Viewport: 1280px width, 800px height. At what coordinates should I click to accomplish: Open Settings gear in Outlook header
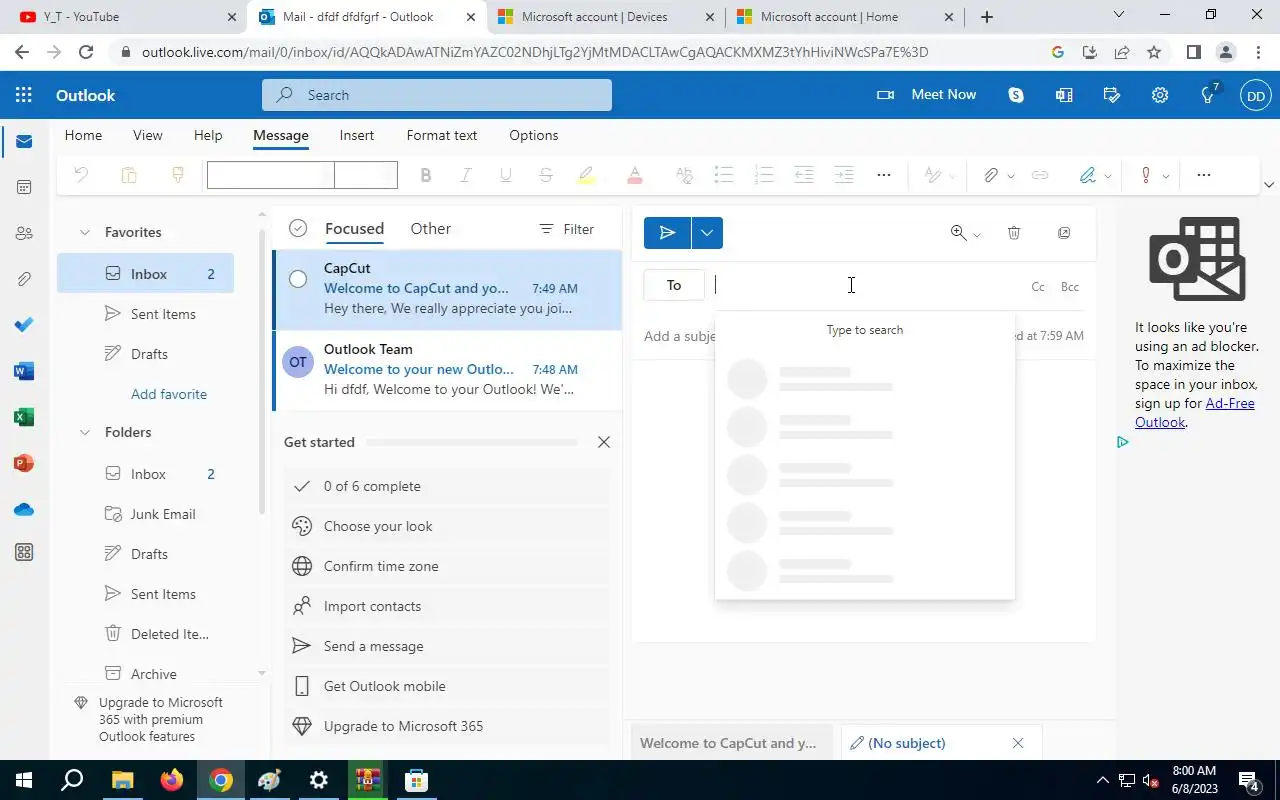[x=1160, y=95]
